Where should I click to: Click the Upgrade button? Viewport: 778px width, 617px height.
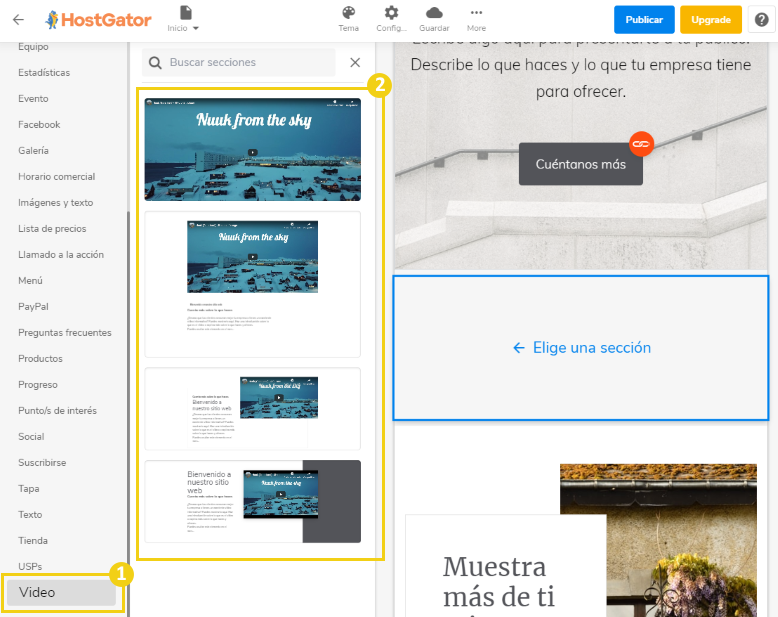click(711, 20)
